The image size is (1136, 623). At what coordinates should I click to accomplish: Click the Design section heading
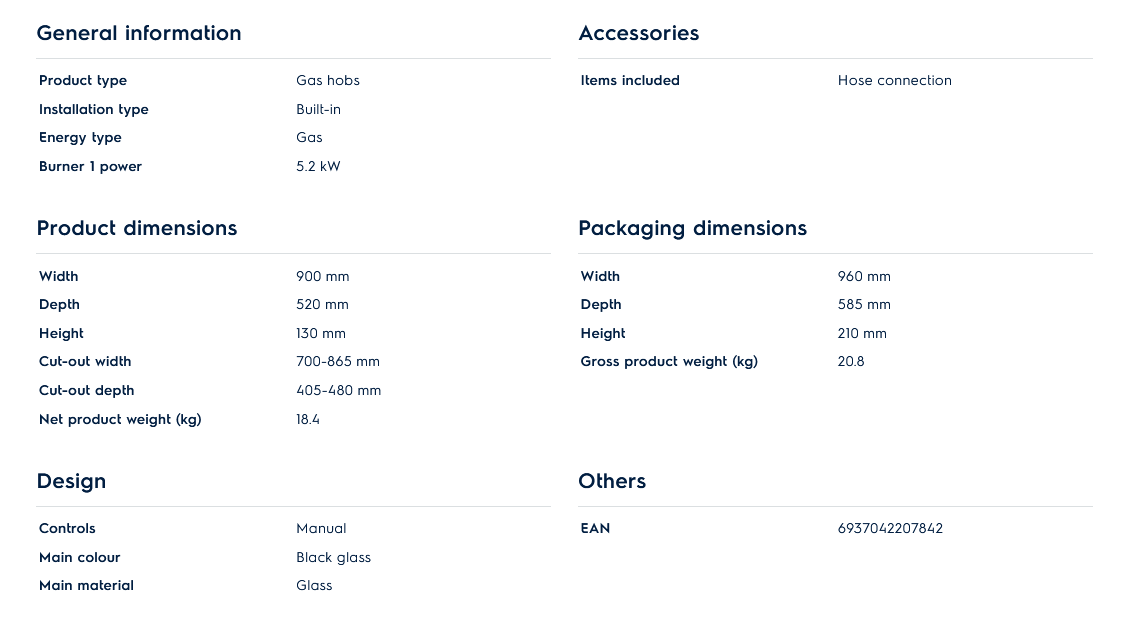(x=71, y=481)
